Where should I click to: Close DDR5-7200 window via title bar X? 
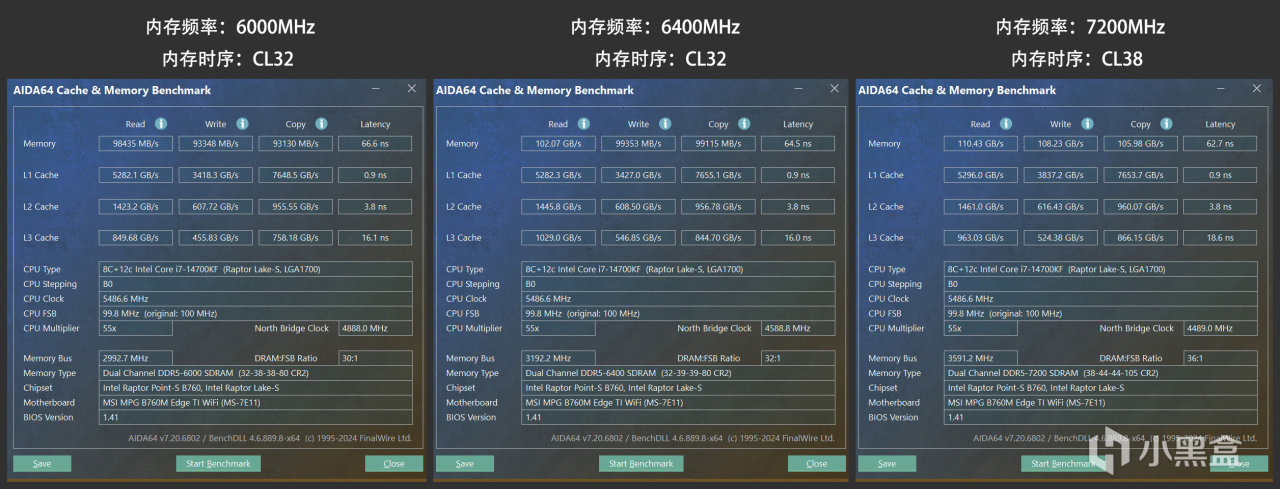click(x=1256, y=89)
